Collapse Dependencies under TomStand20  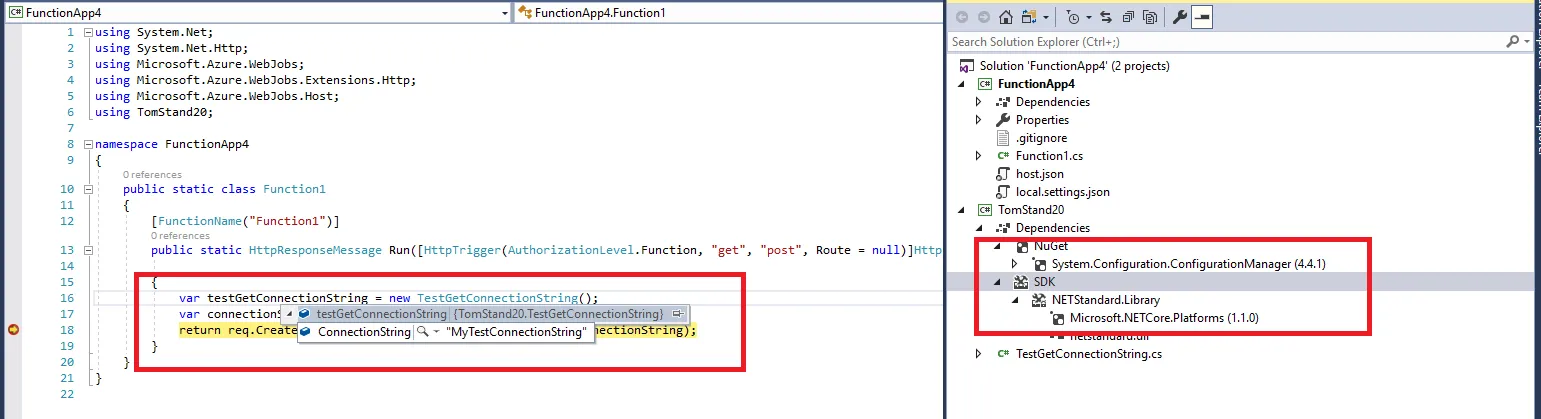coord(980,228)
